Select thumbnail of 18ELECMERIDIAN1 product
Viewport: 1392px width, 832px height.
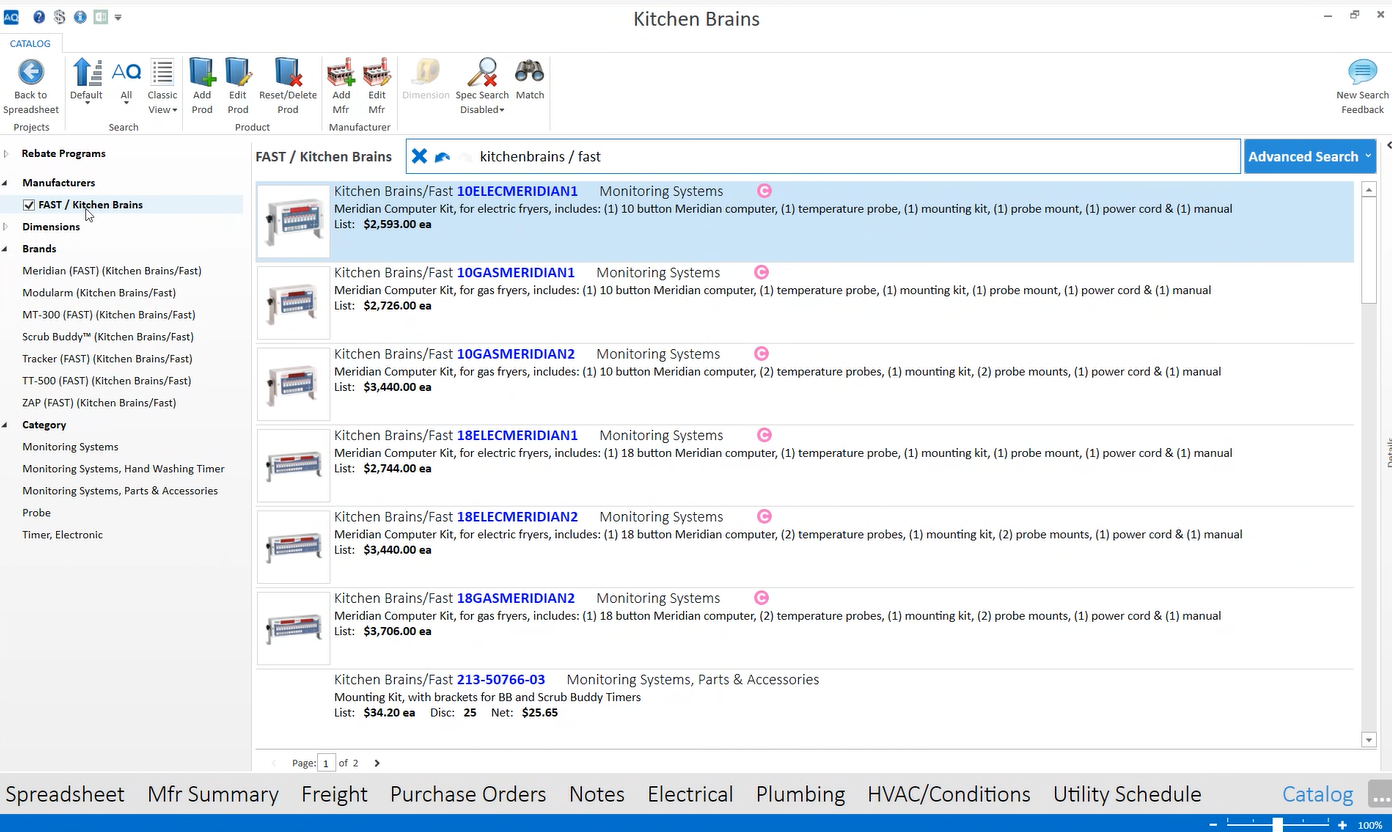(293, 466)
